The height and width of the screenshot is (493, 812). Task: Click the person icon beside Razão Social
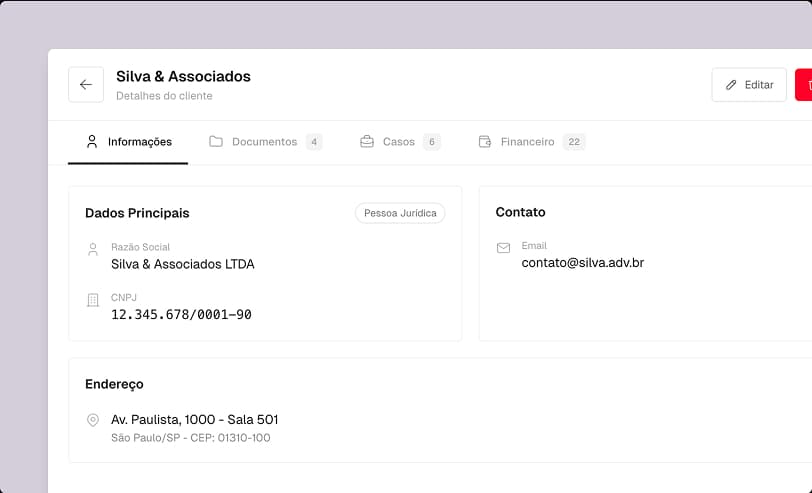point(93,249)
